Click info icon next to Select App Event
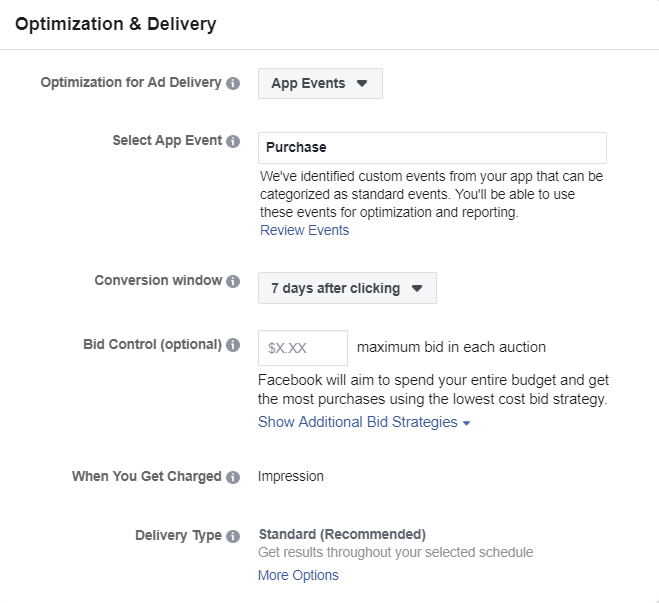The width and height of the screenshot is (659, 603). click(x=233, y=142)
